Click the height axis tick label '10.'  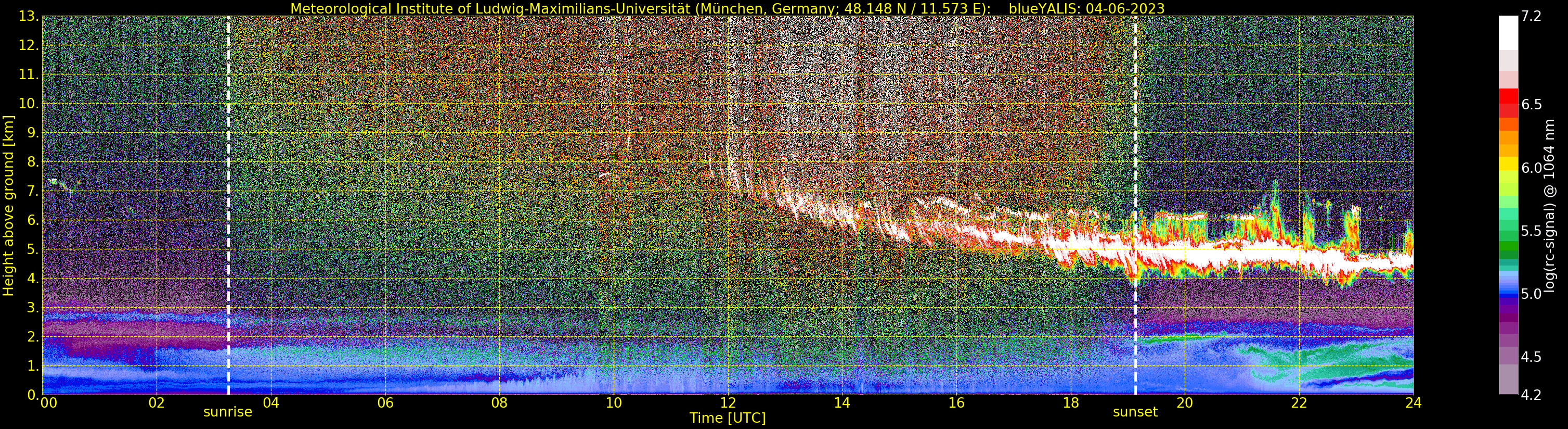tap(29, 104)
